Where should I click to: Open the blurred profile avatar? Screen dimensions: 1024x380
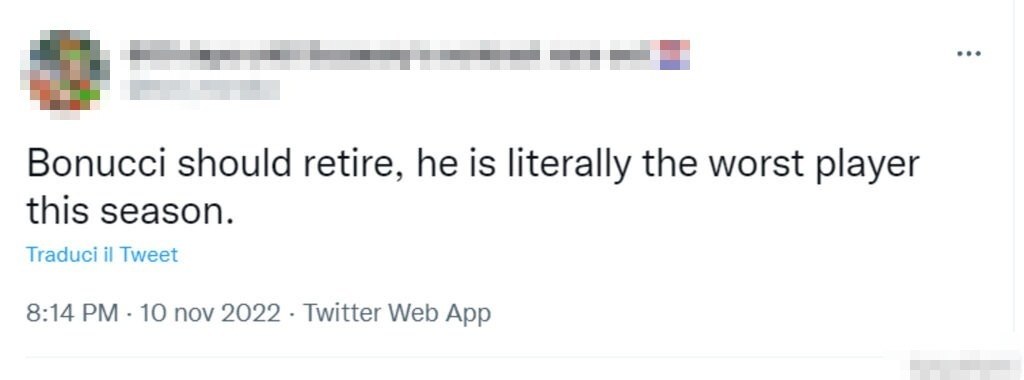point(65,72)
